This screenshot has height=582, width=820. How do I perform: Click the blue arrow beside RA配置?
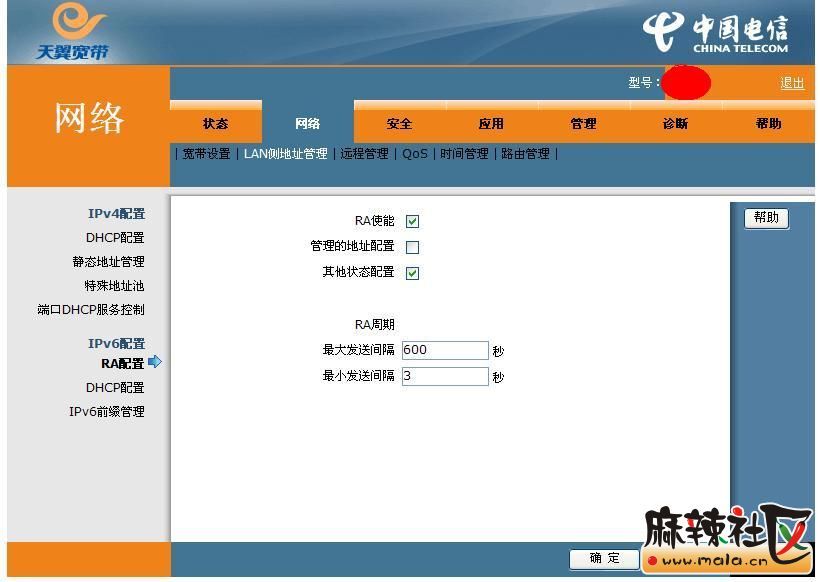(x=154, y=362)
